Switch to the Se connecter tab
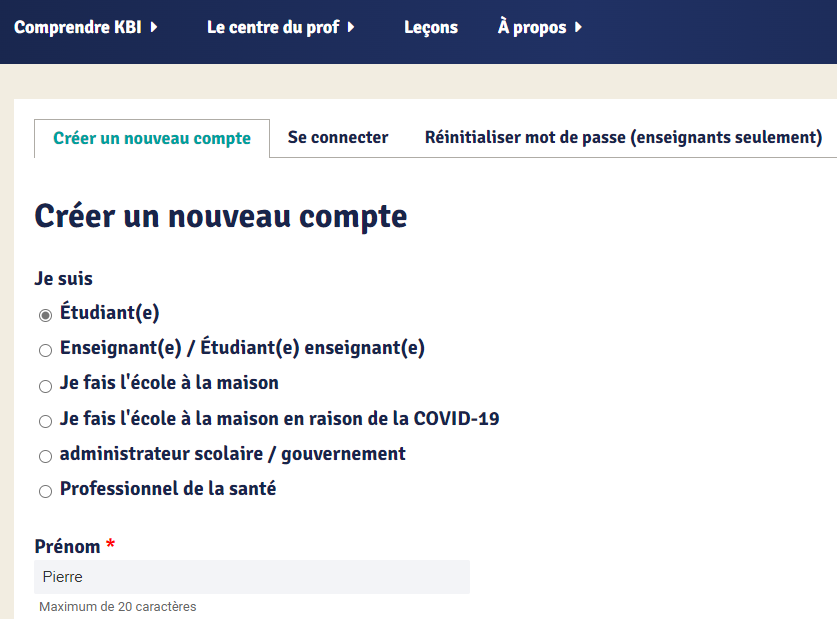Screen dimensions: 837x619 338,137
